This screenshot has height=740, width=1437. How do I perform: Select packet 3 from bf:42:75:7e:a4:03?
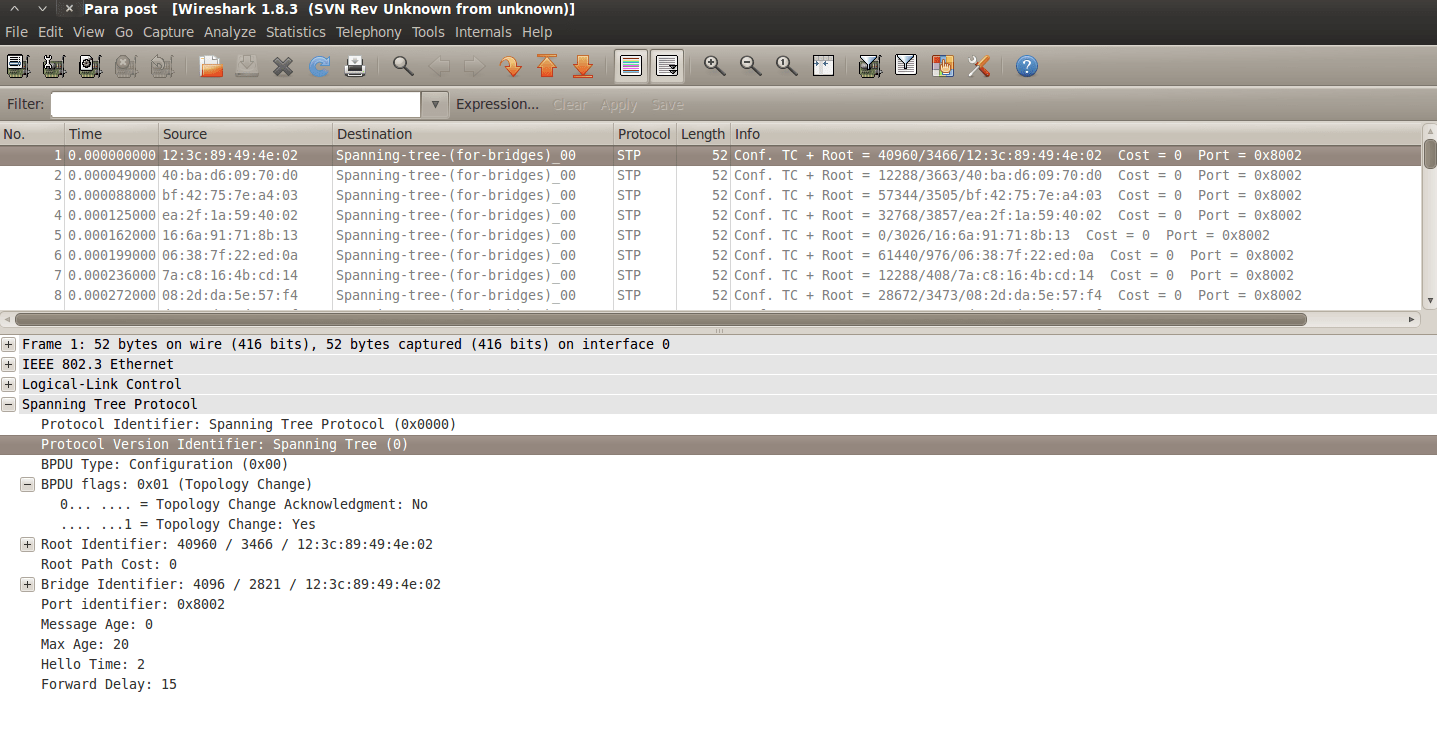(710, 195)
